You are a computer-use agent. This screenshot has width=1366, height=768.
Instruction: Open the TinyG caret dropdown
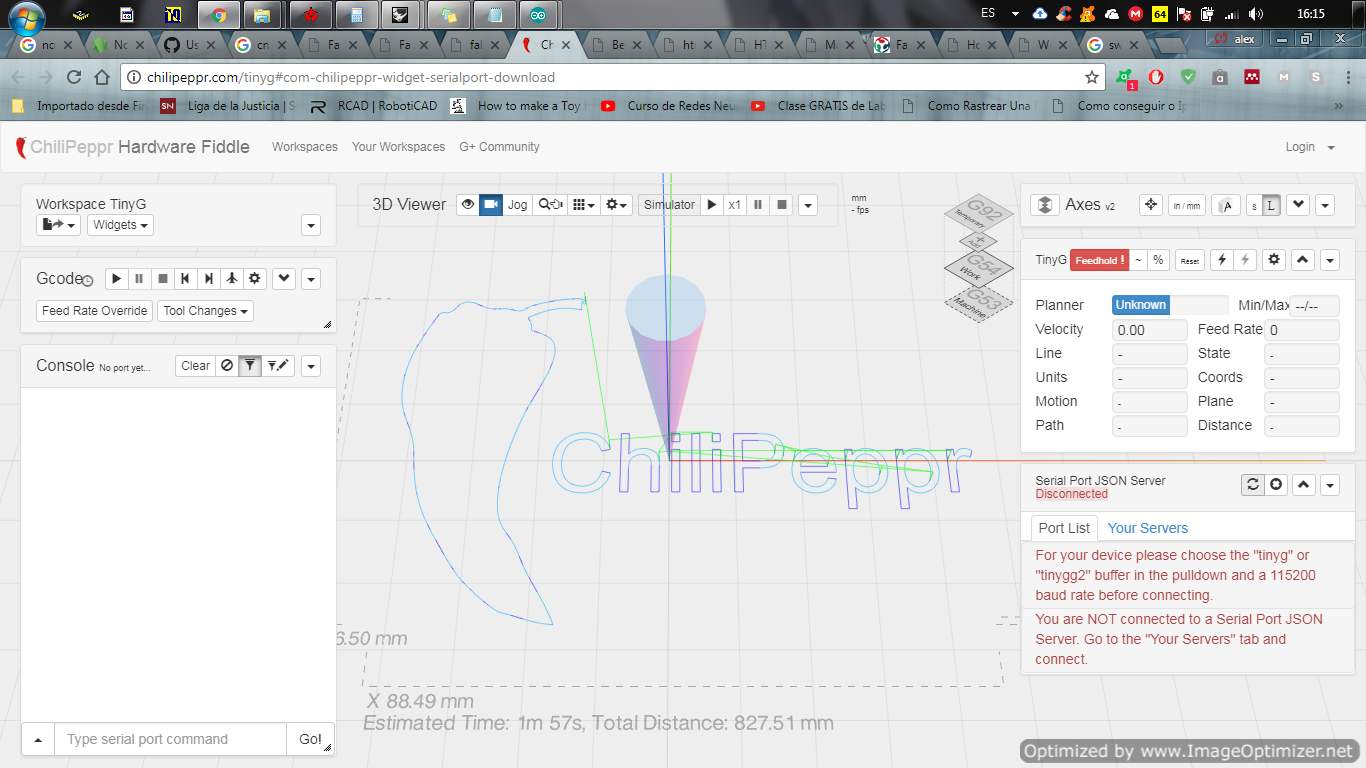point(1329,260)
